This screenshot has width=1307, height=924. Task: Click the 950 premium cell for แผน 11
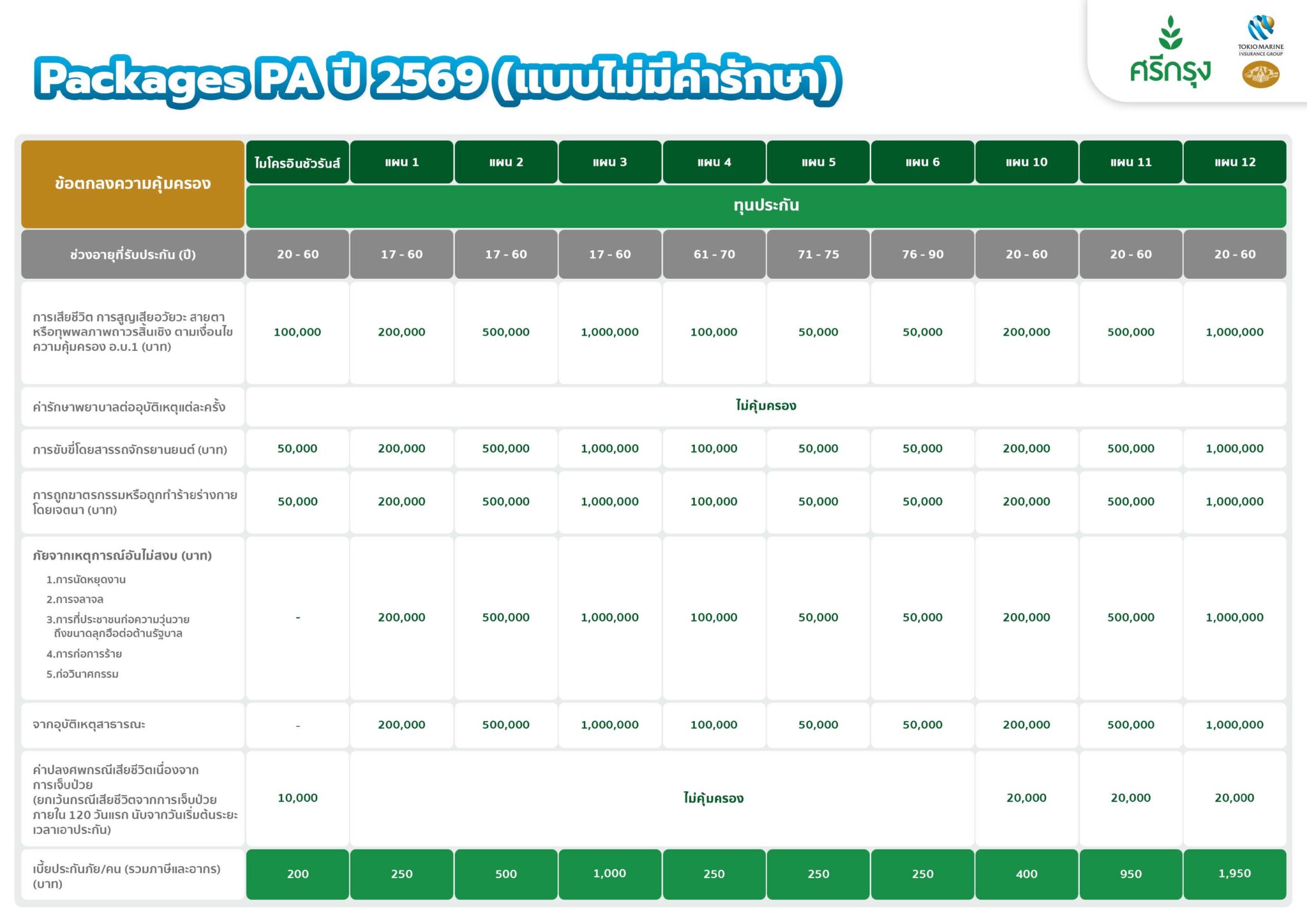tap(1130, 874)
